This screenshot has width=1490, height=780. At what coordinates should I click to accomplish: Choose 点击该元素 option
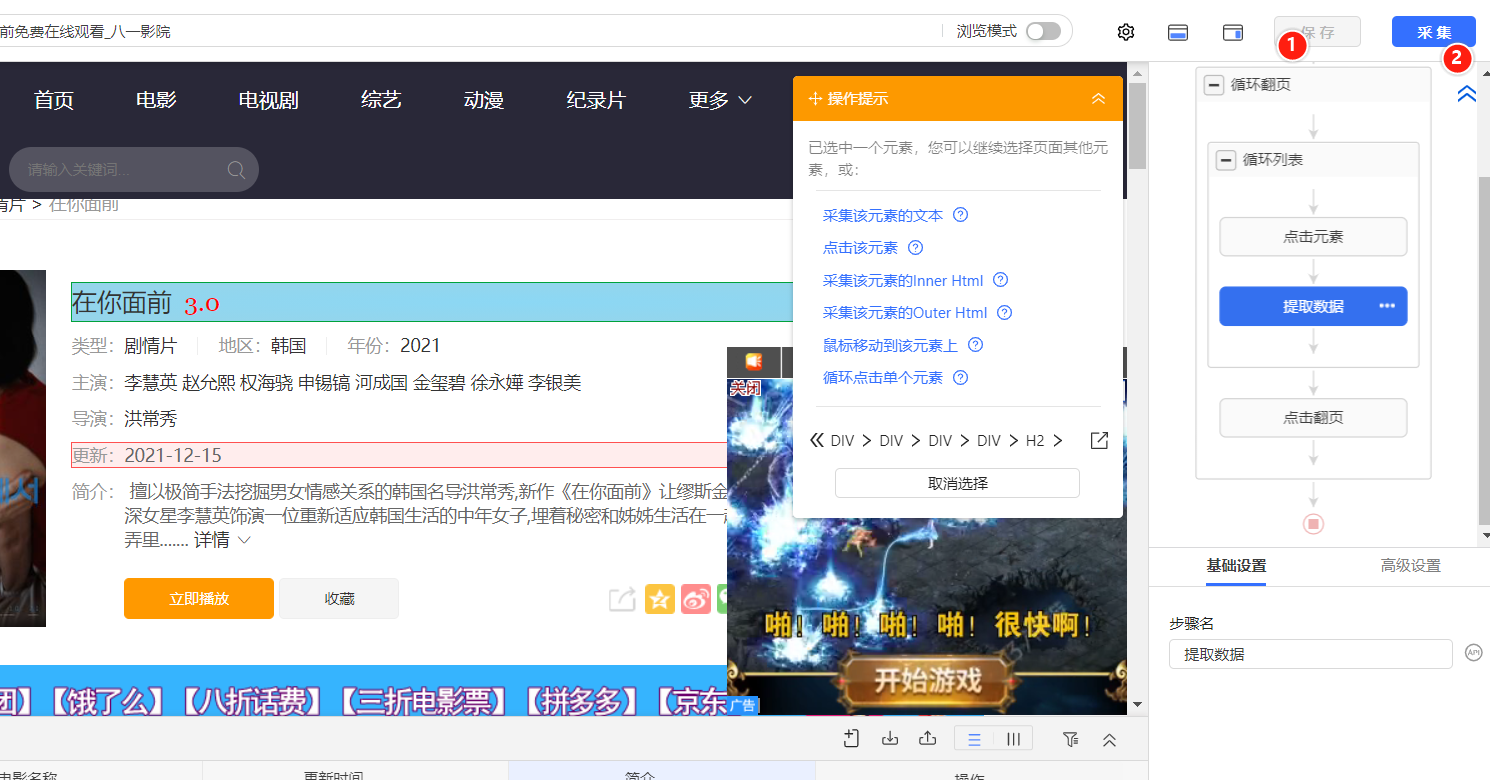pyautogui.click(x=860, y=248)
